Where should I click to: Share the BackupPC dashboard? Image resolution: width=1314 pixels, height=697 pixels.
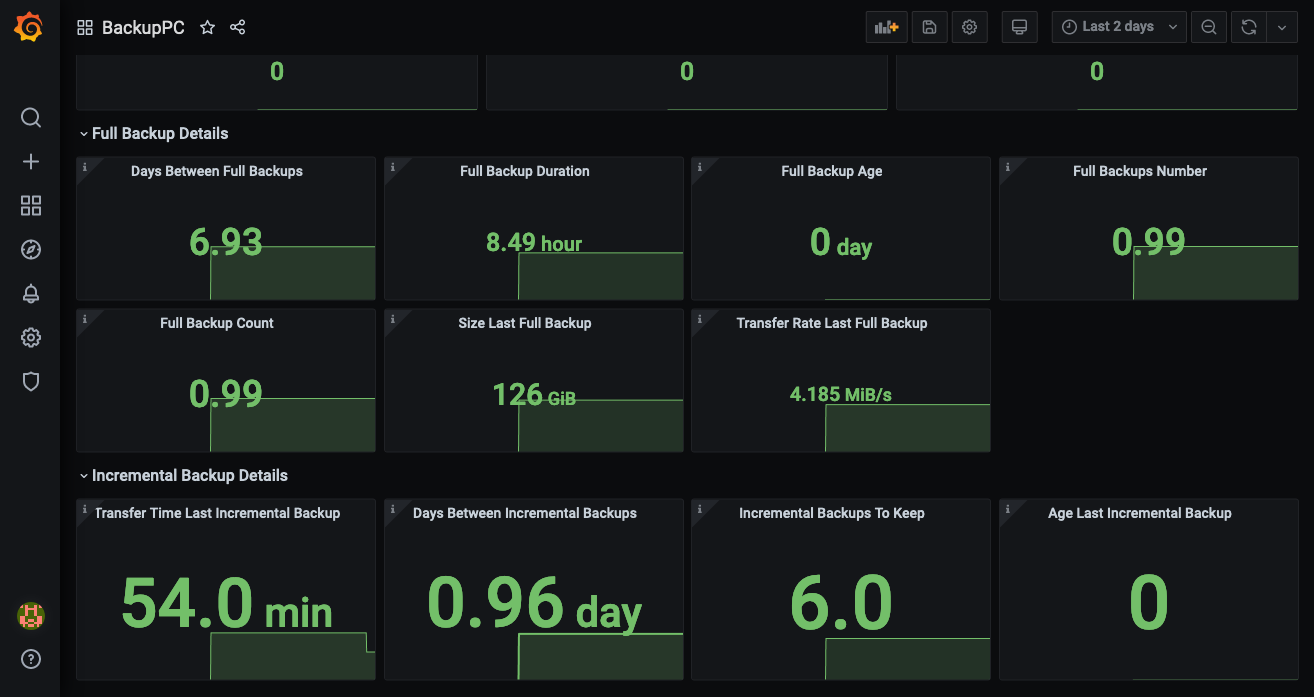click(x=237, y=28)
